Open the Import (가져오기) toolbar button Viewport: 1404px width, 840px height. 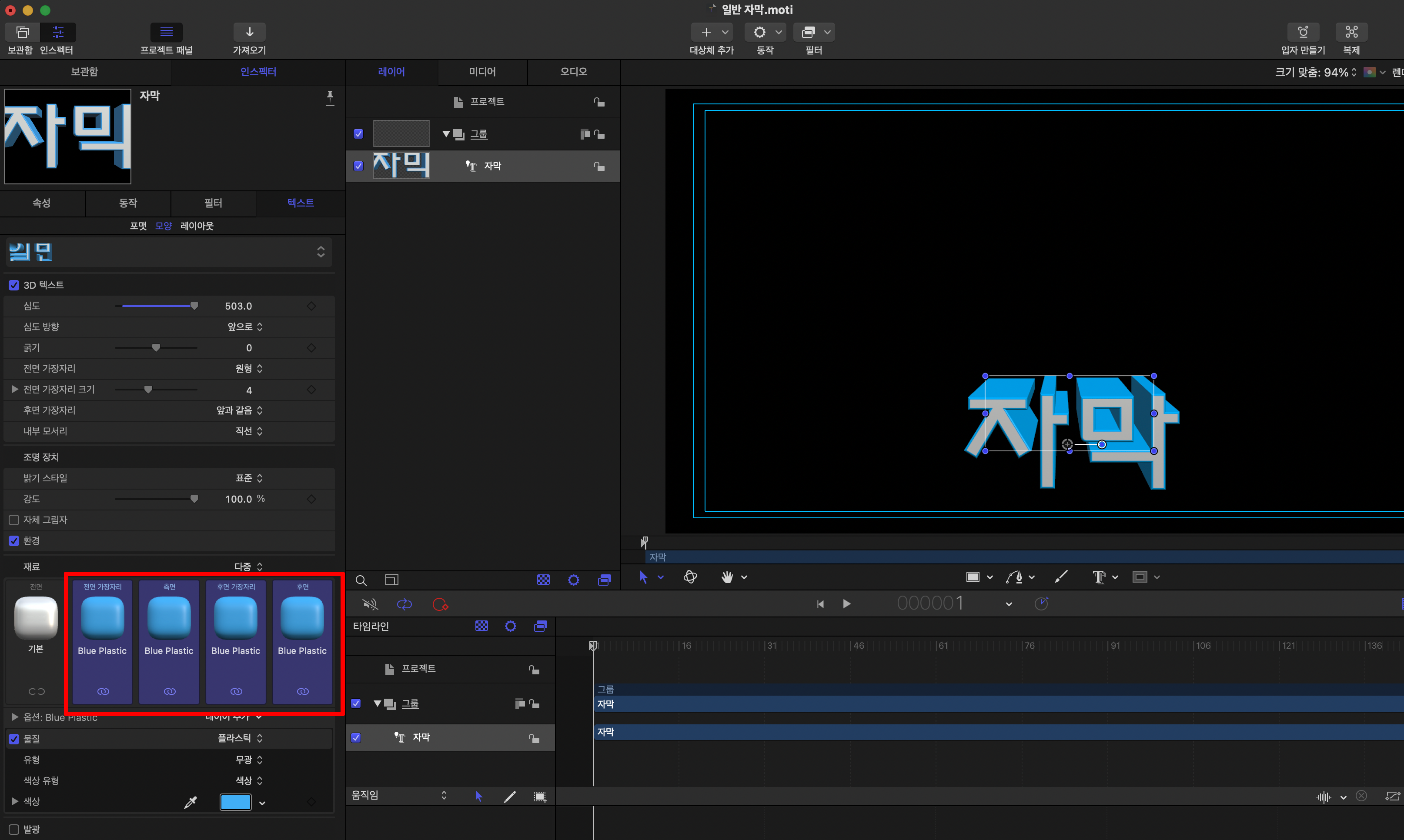click(x=249, y=32)
